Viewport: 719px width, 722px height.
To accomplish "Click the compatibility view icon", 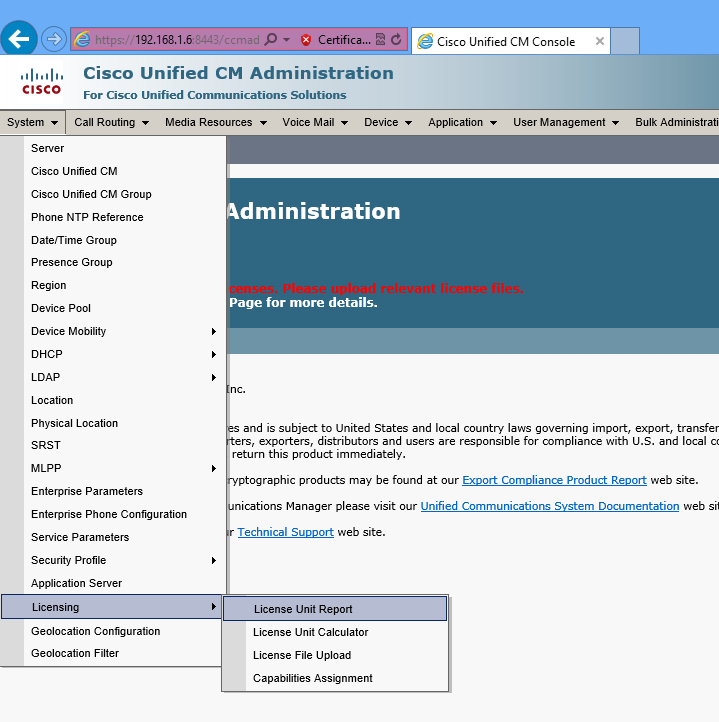I will point(380,40).
